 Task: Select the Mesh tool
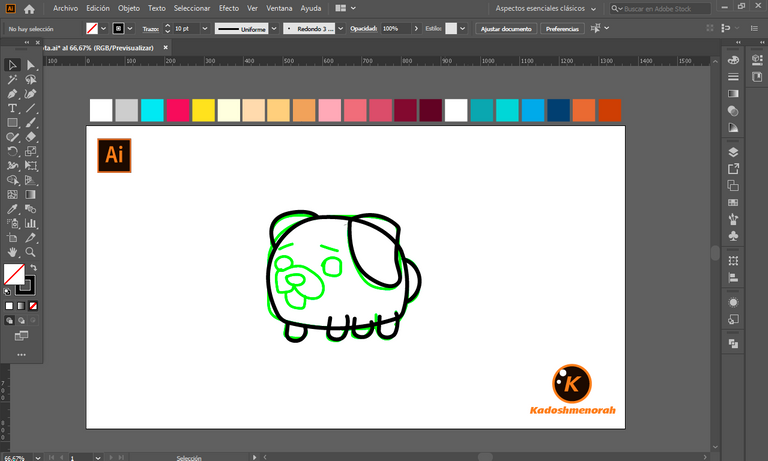click(12, 194)
